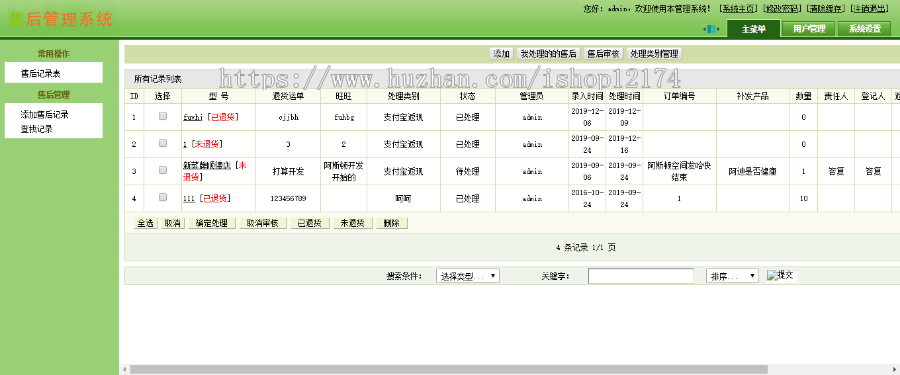
Task: Click the 删除 button
Action: coord(391,223)
